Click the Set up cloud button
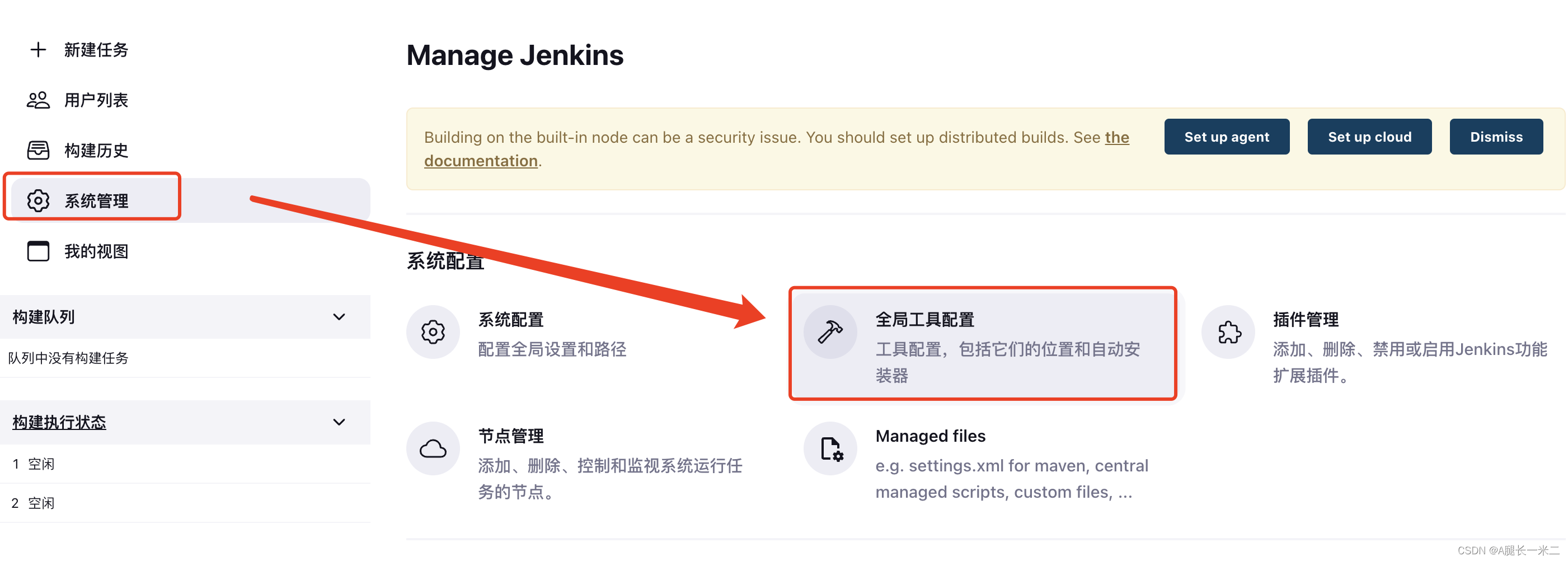The image size is (1568, 561). 1369,137
